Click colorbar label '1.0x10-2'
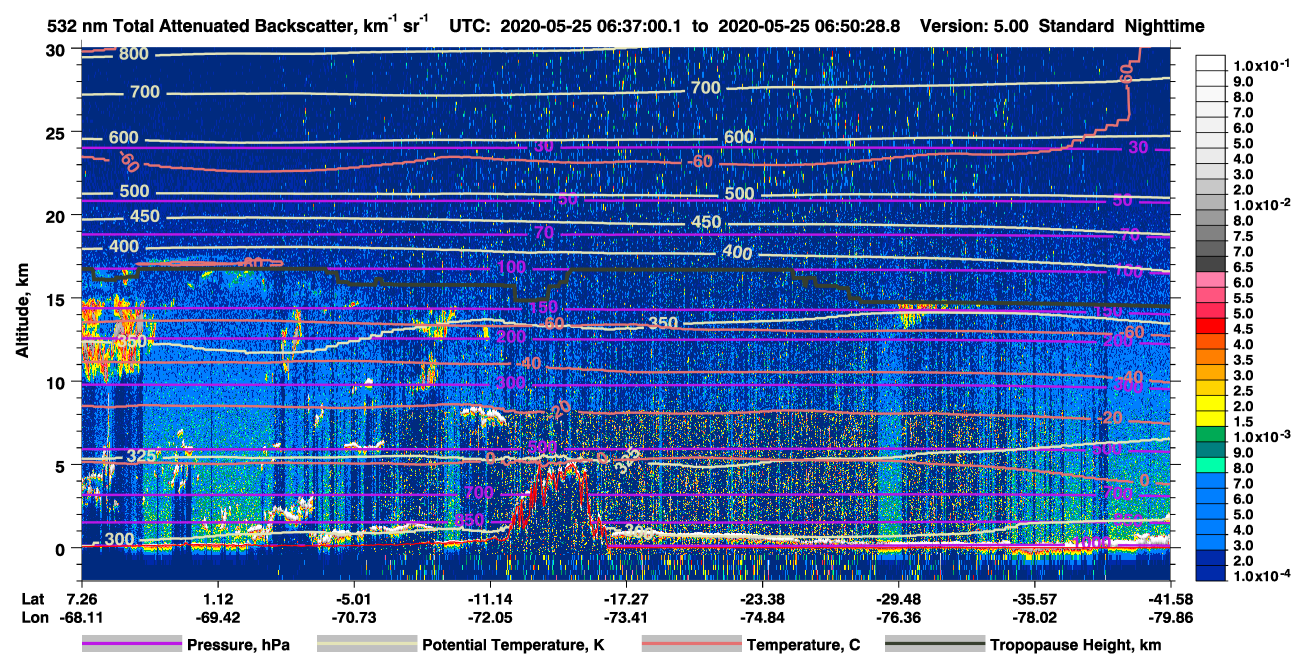The image size is (1300, 667). (1260, 203)
